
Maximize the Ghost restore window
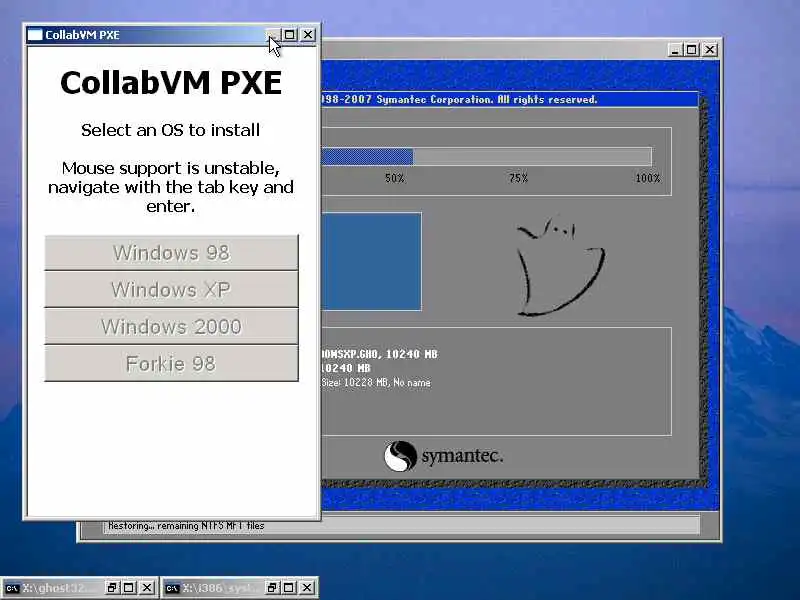coord(692,50)
